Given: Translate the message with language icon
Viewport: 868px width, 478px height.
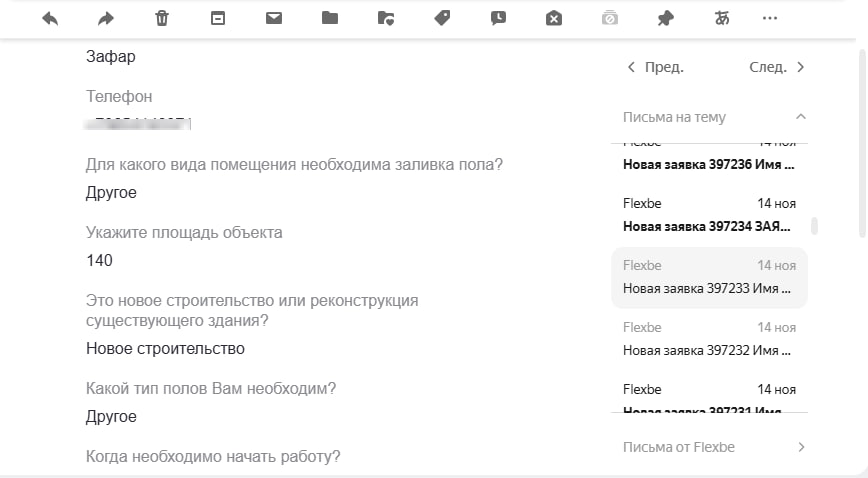Looking at the screenshot, I should tap(722, 18).
